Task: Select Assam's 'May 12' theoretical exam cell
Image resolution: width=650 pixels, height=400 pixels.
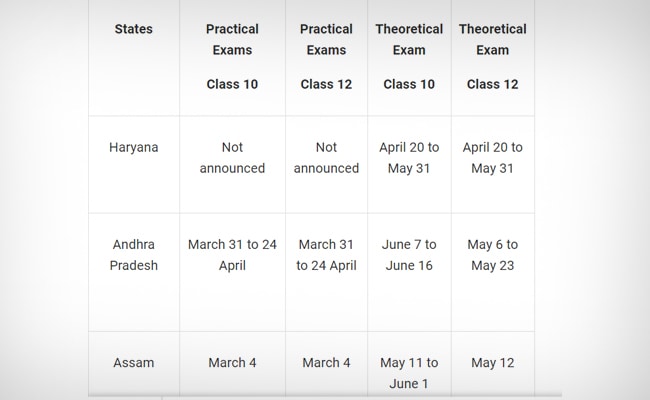Action: [492, 363]
